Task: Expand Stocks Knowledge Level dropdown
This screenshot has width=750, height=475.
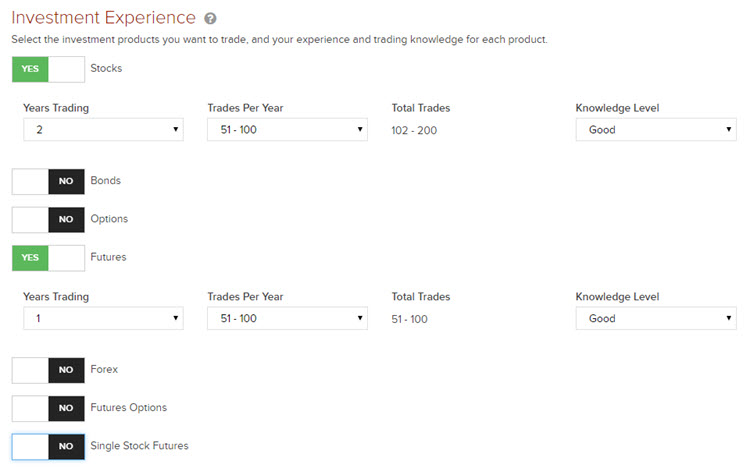Action: point(655,129)
